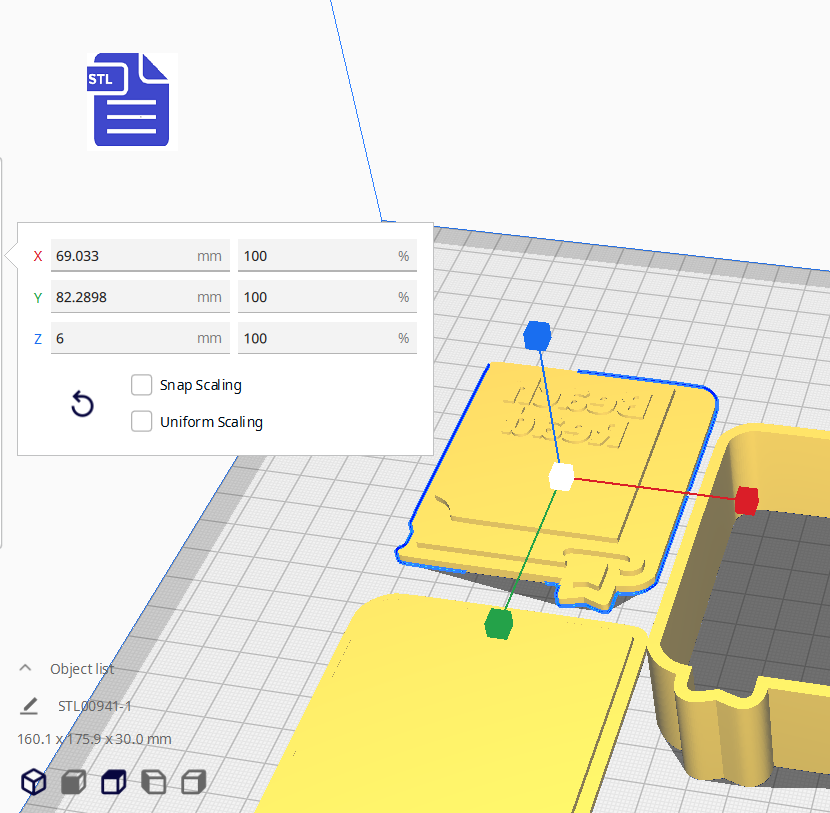Viewport: 830px width, 813px height.
Task: Switch to left side view cube icon
Action: tap(153, 782)
